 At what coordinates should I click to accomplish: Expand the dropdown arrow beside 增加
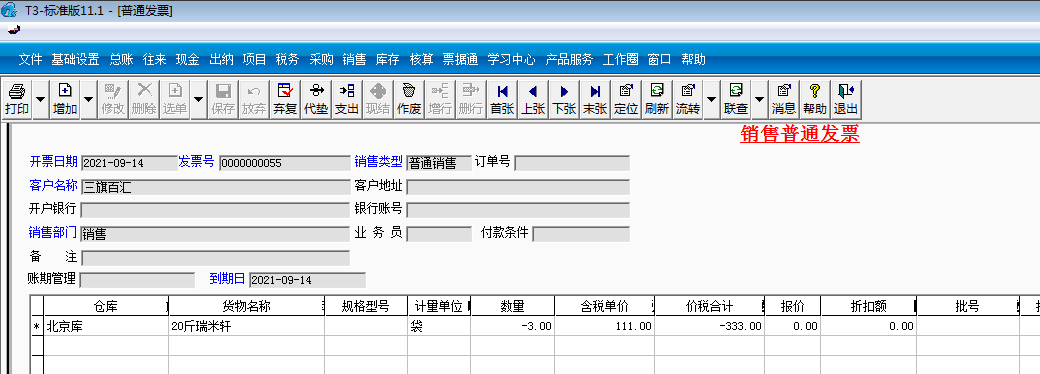pos(89,99)
